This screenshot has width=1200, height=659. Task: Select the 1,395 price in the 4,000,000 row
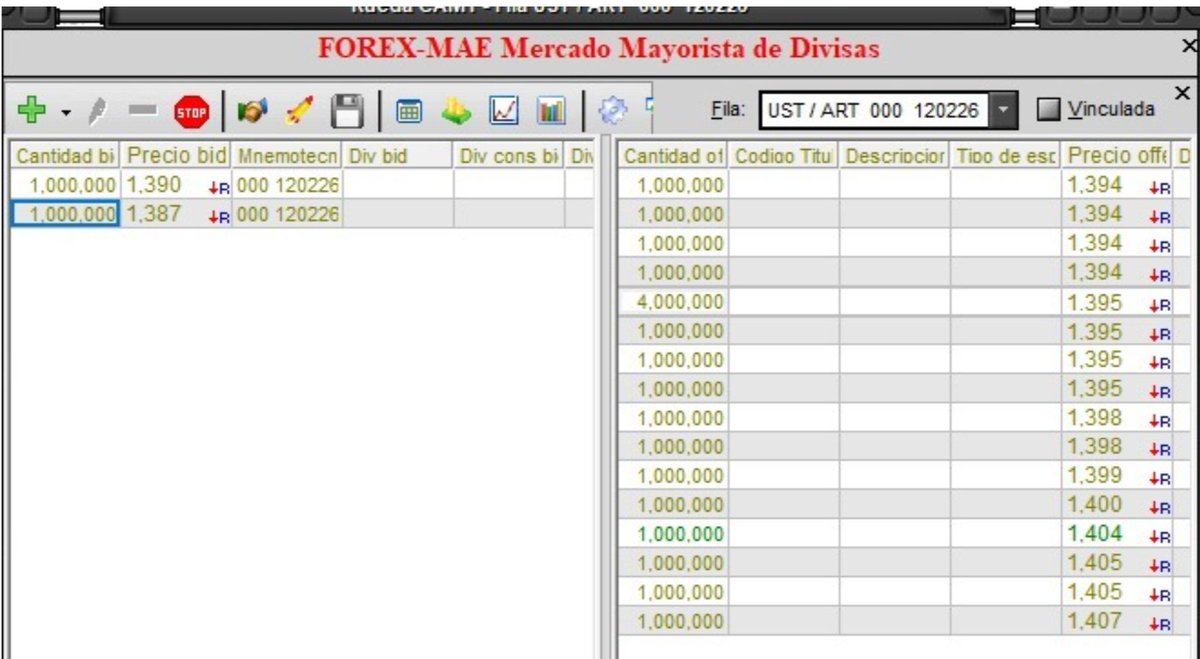[1117, 301]
